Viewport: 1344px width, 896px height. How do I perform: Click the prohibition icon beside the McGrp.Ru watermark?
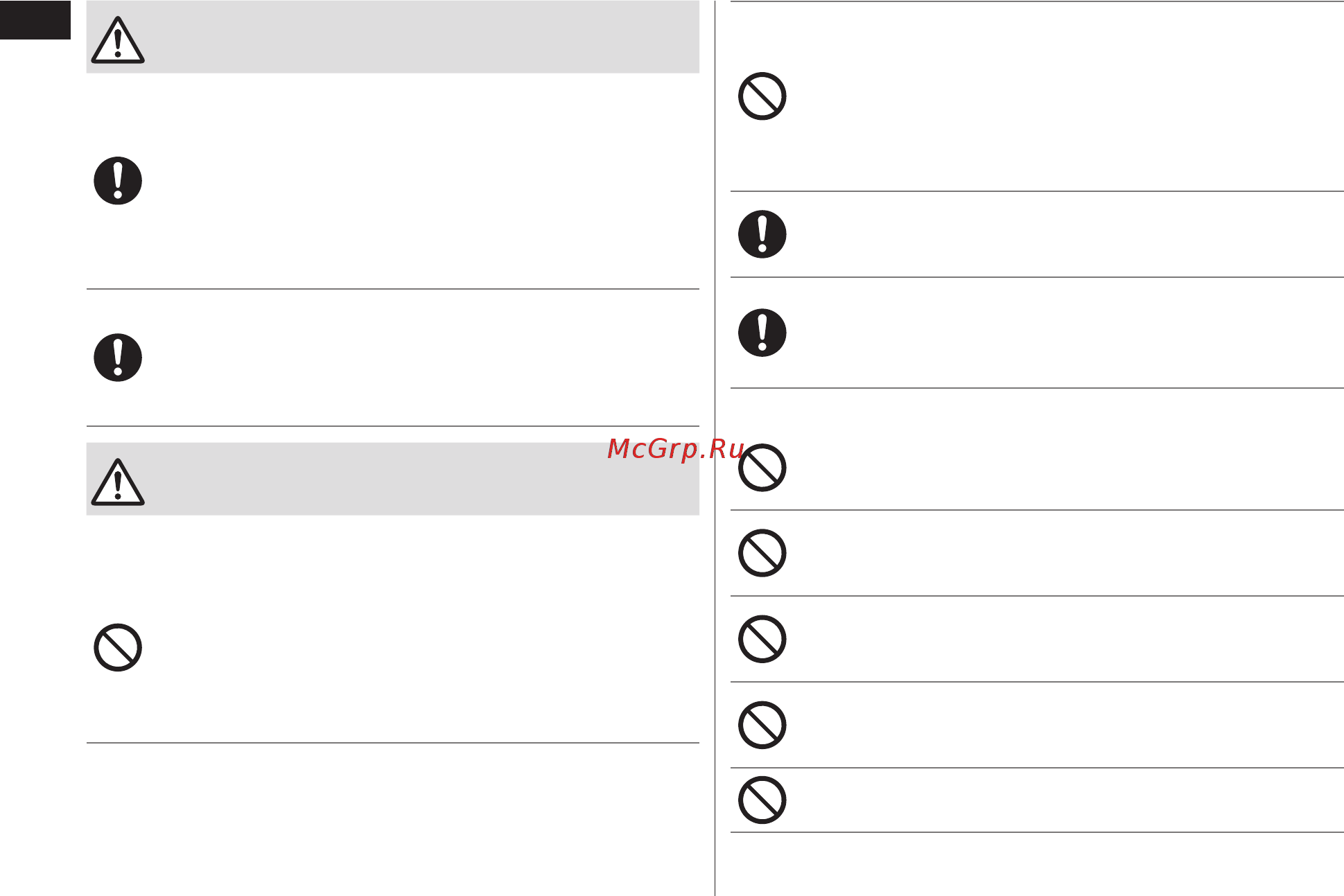pos(762,468)
